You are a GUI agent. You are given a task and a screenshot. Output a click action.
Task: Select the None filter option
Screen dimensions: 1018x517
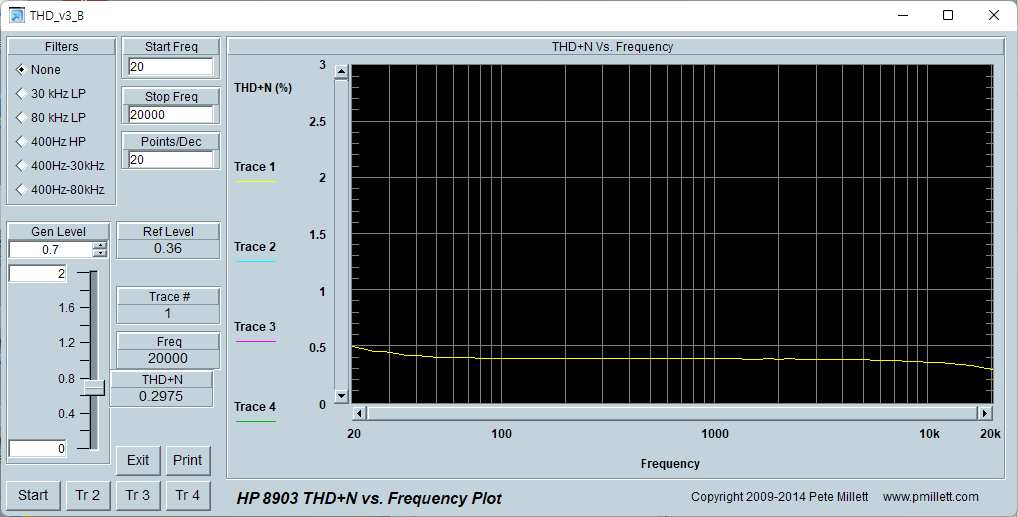click(x=21, y=70)
